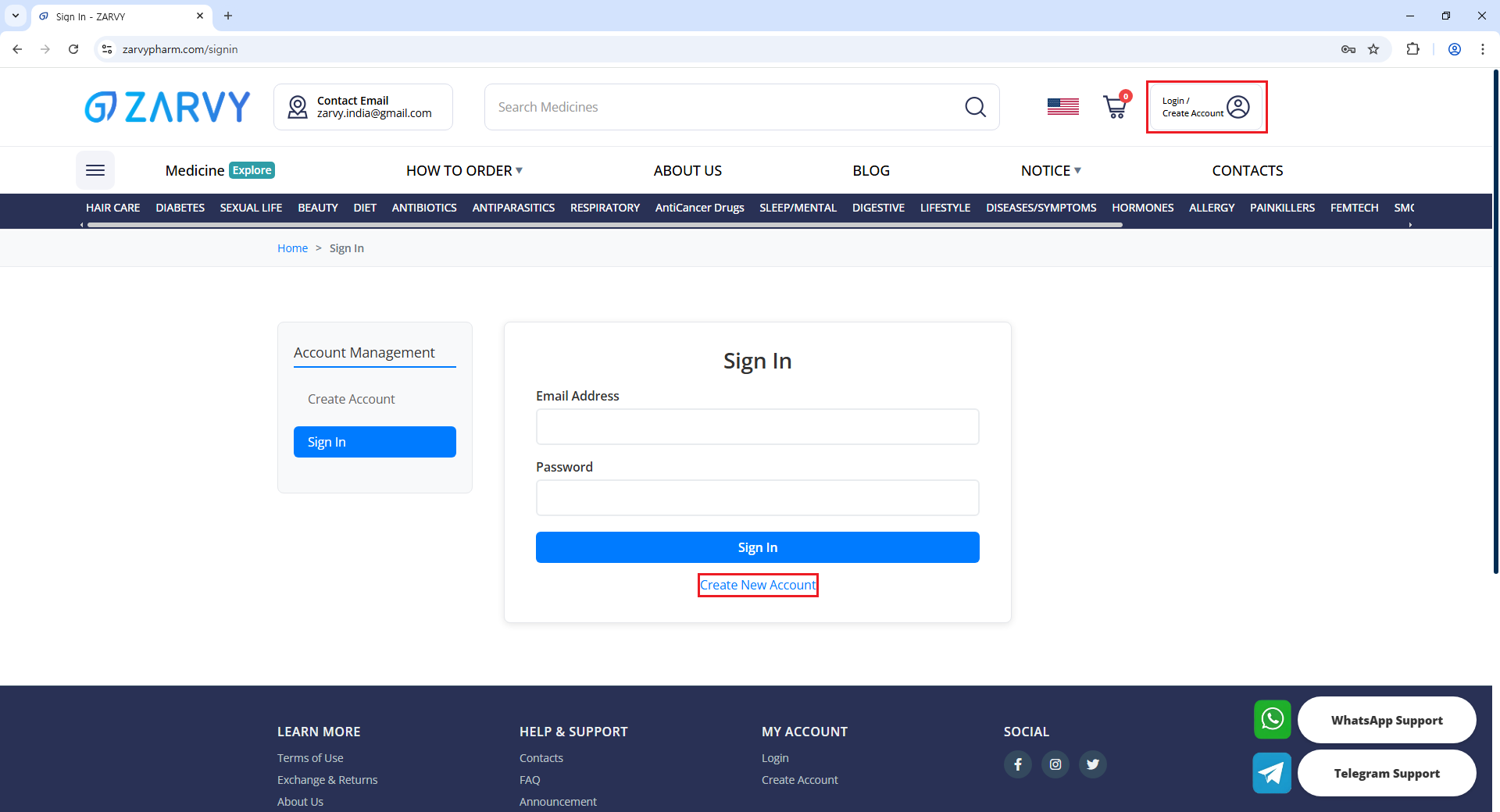Screen dimensions: 1500x812
Task: Open the shopping cart
Action: [x=1116, y=105]
